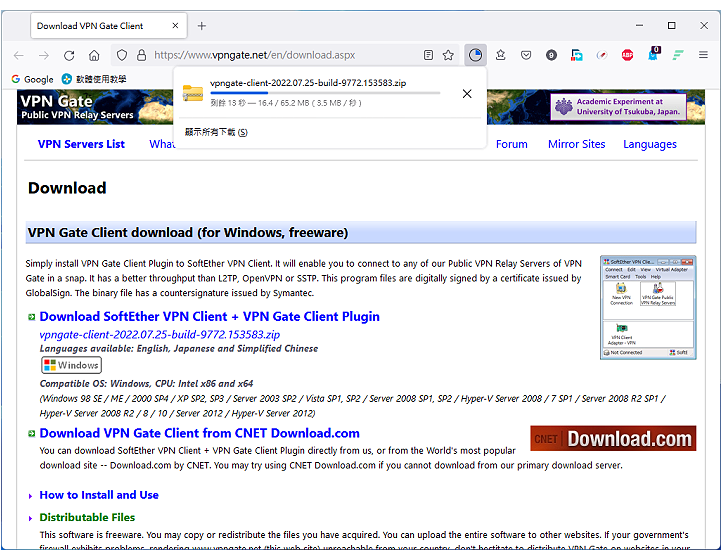Expand the How to Install arrow bullet
726x559 pixels.
coord(31,496)
